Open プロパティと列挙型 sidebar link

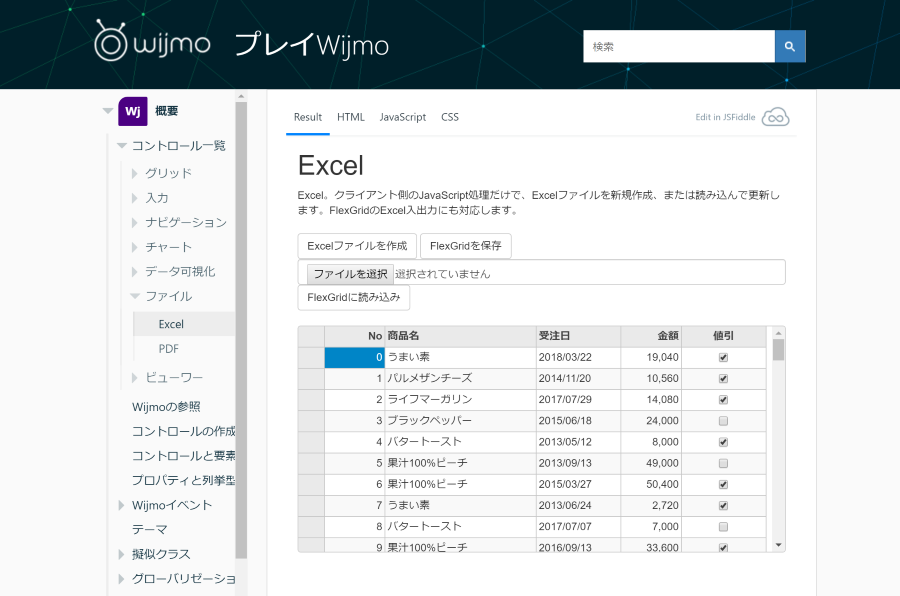183,481
